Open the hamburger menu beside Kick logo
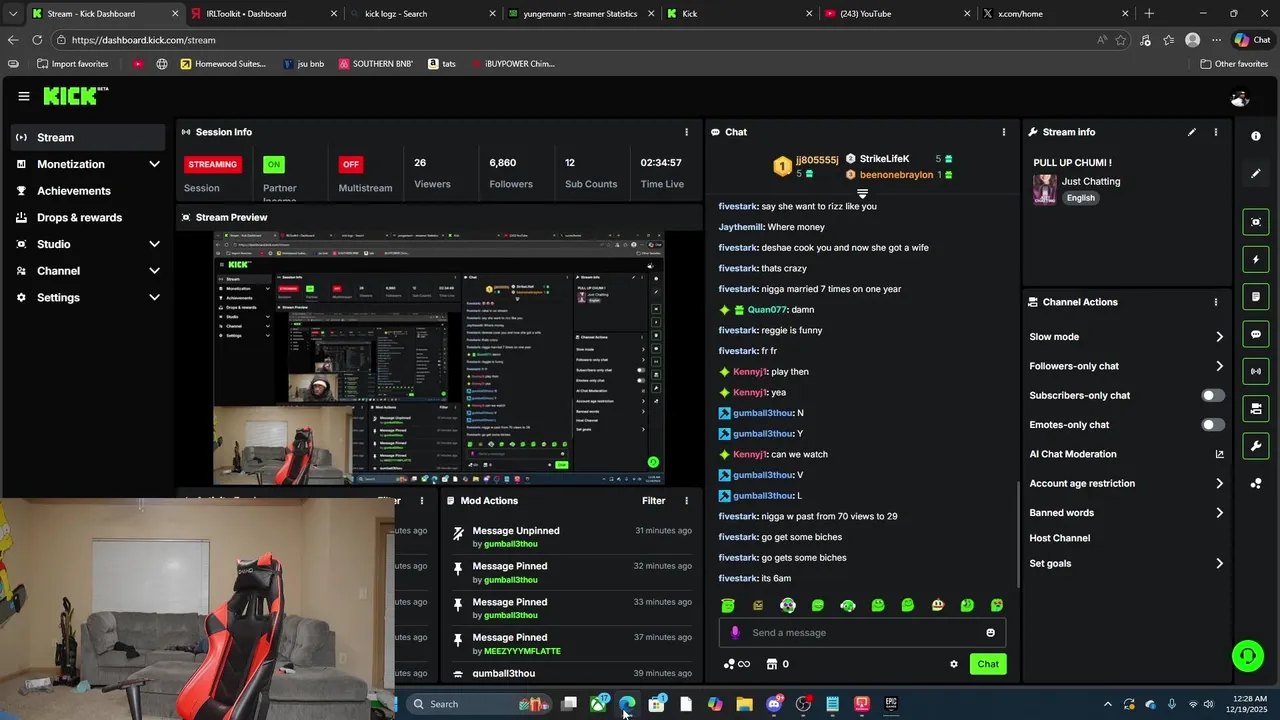 point(23,96)
